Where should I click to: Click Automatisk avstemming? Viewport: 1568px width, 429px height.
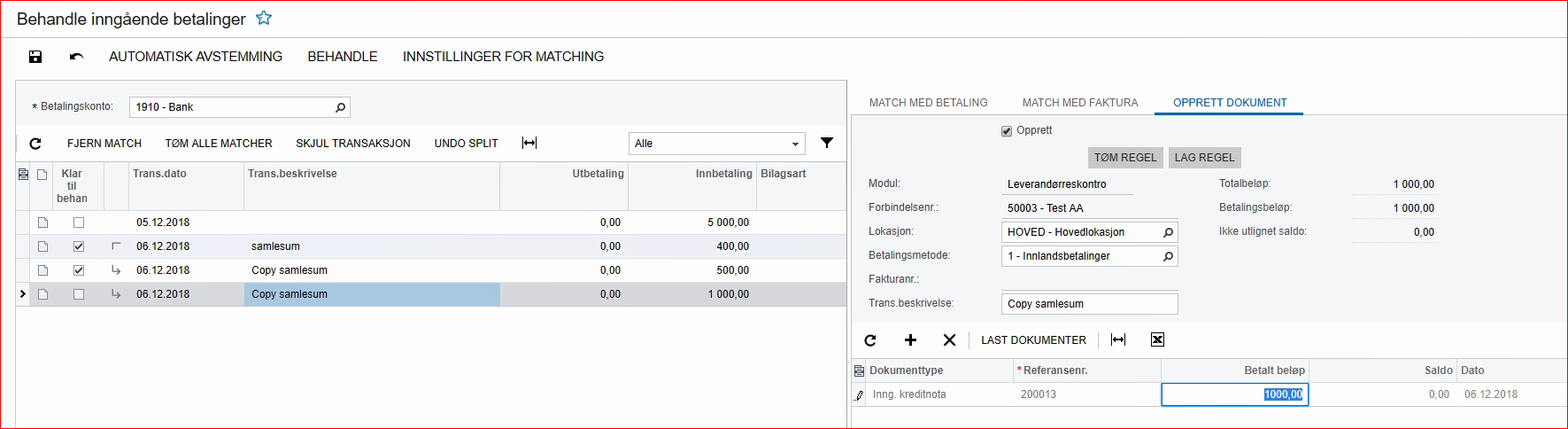196,57
